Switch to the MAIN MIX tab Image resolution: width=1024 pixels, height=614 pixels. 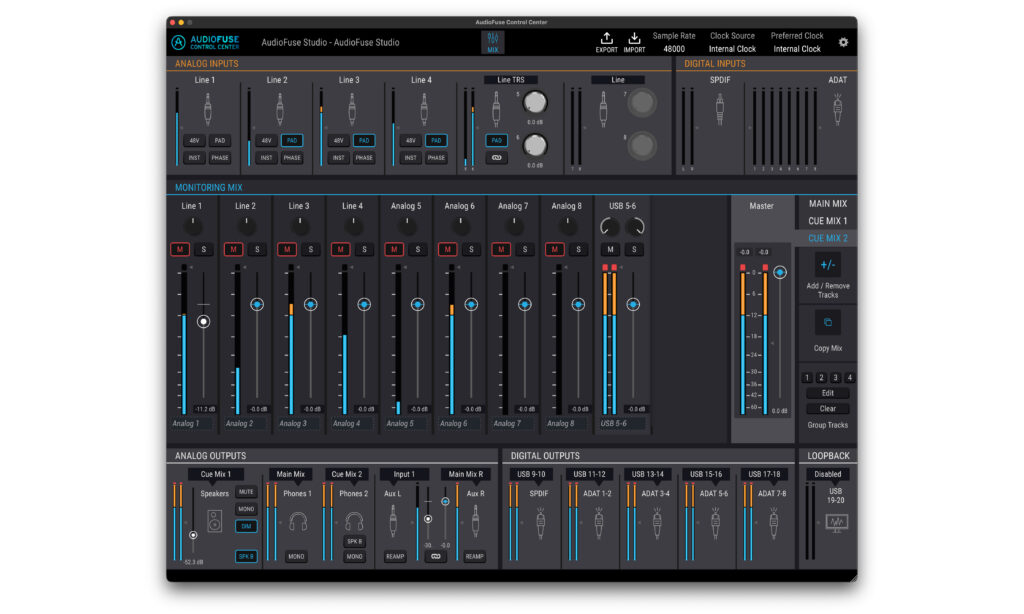(827, 204)
